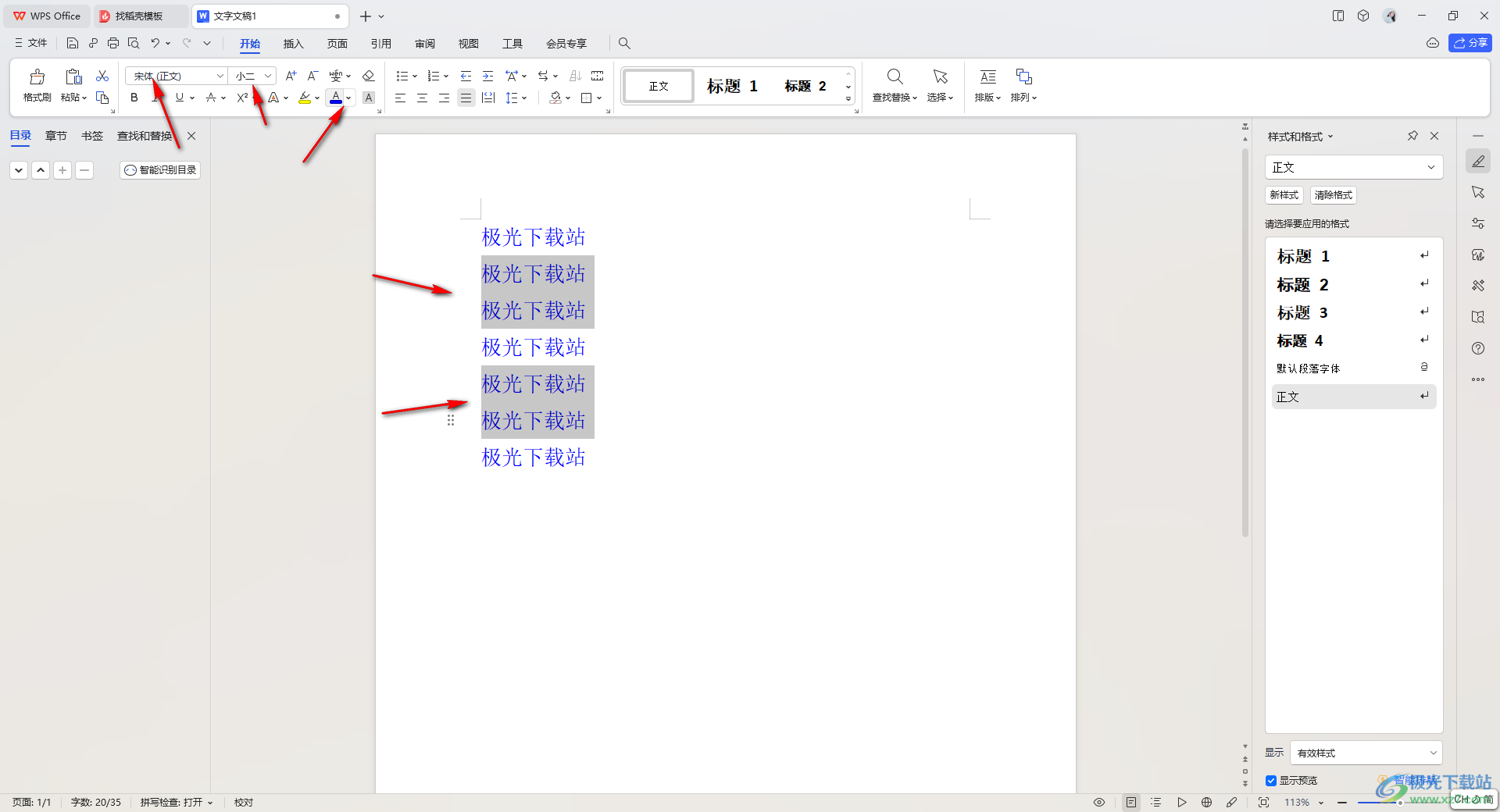Select Heading 3 in styles list

click(x=1354, y=312)
